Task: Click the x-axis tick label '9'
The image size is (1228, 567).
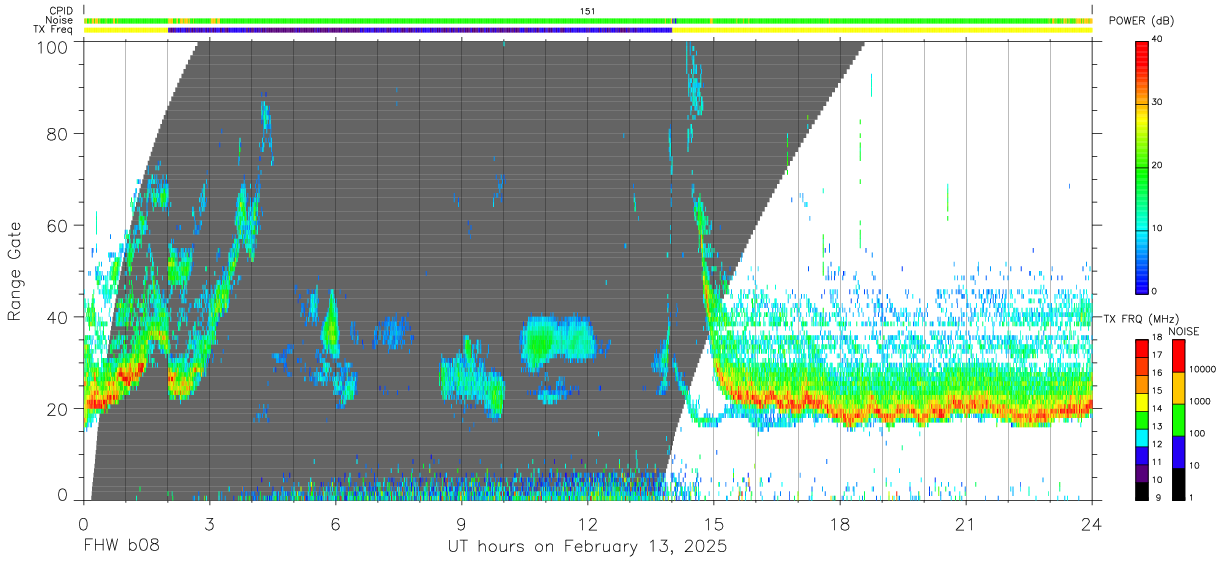Action: click(461, 523)
